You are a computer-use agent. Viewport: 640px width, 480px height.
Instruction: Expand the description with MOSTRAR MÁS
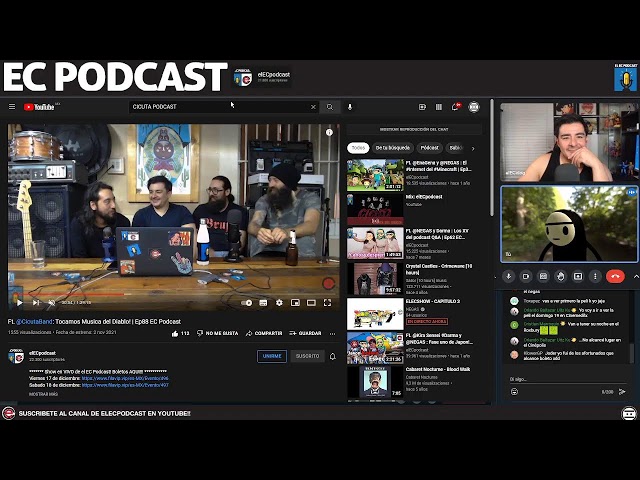(x=43, y=394)
